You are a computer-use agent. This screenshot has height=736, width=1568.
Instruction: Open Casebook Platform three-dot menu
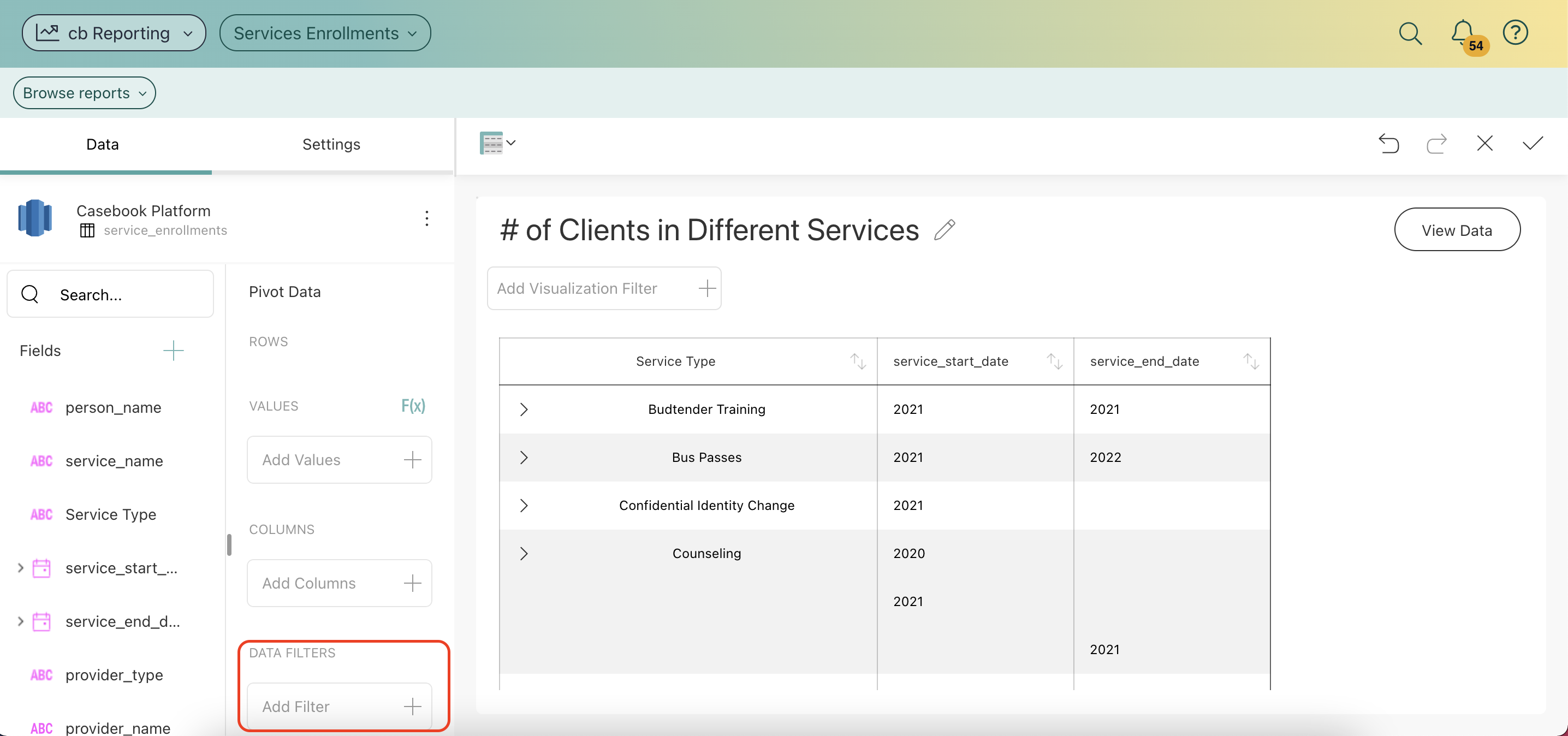(x=427, y=218)
